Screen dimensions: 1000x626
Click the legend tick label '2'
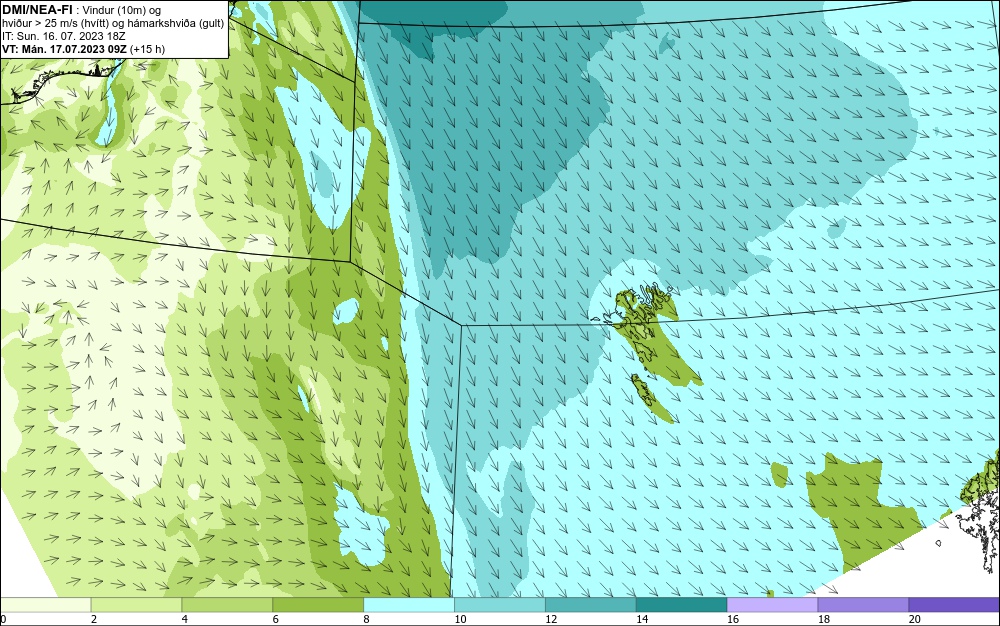[94, 619]
